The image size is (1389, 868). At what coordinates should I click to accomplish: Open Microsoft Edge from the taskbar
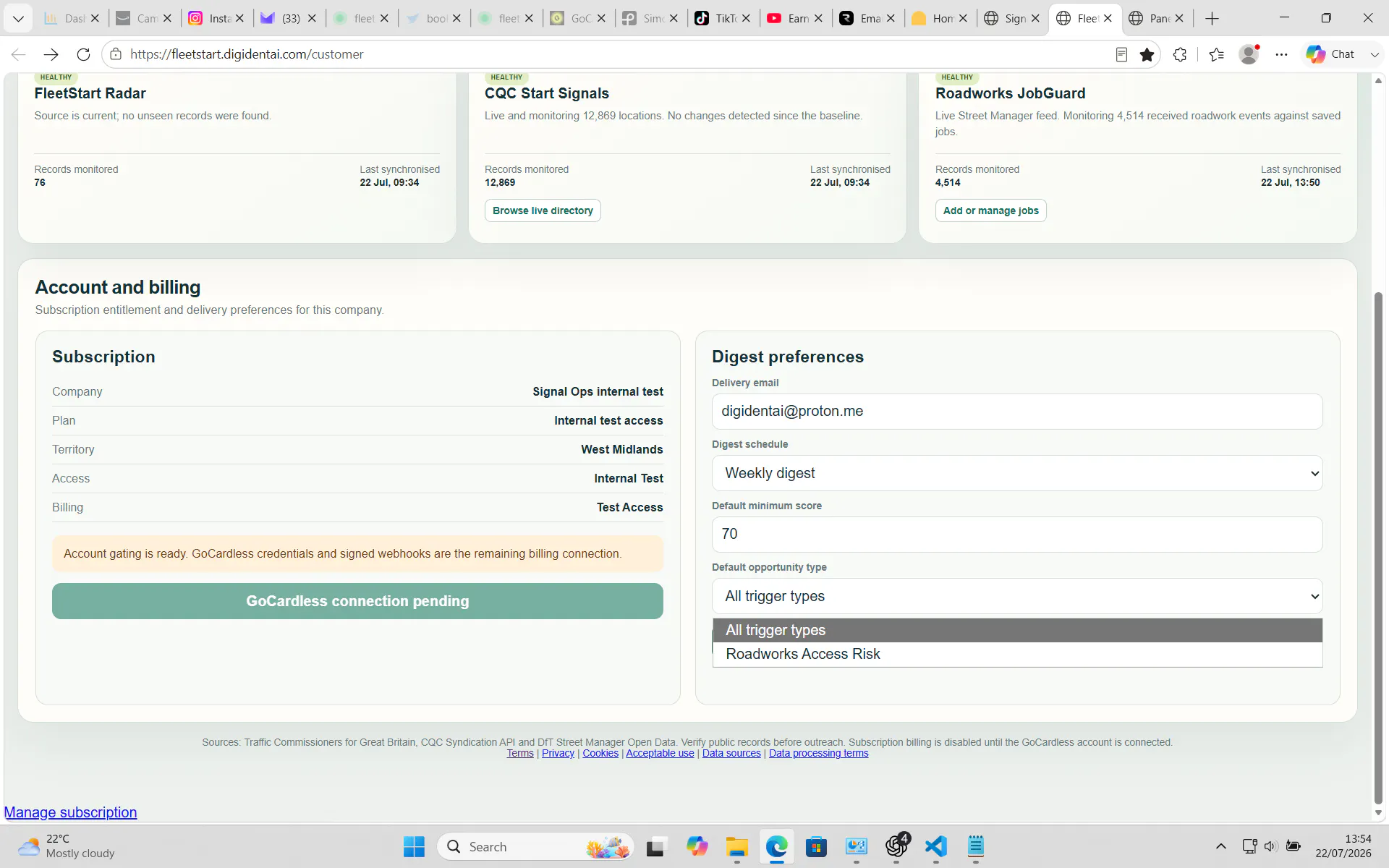coord(776,846)
